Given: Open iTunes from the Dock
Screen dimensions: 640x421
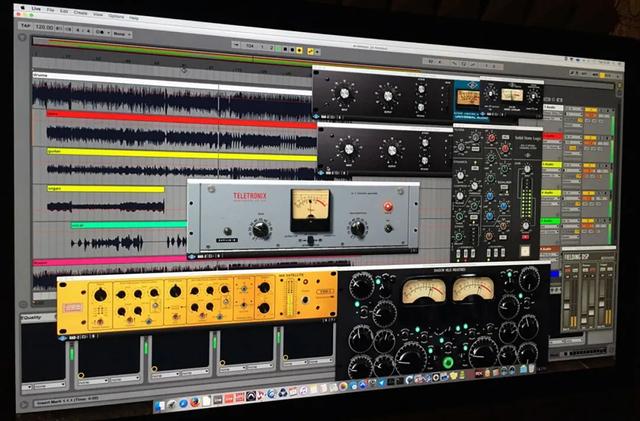Looking at the screenshot, I should pos(303,391).
